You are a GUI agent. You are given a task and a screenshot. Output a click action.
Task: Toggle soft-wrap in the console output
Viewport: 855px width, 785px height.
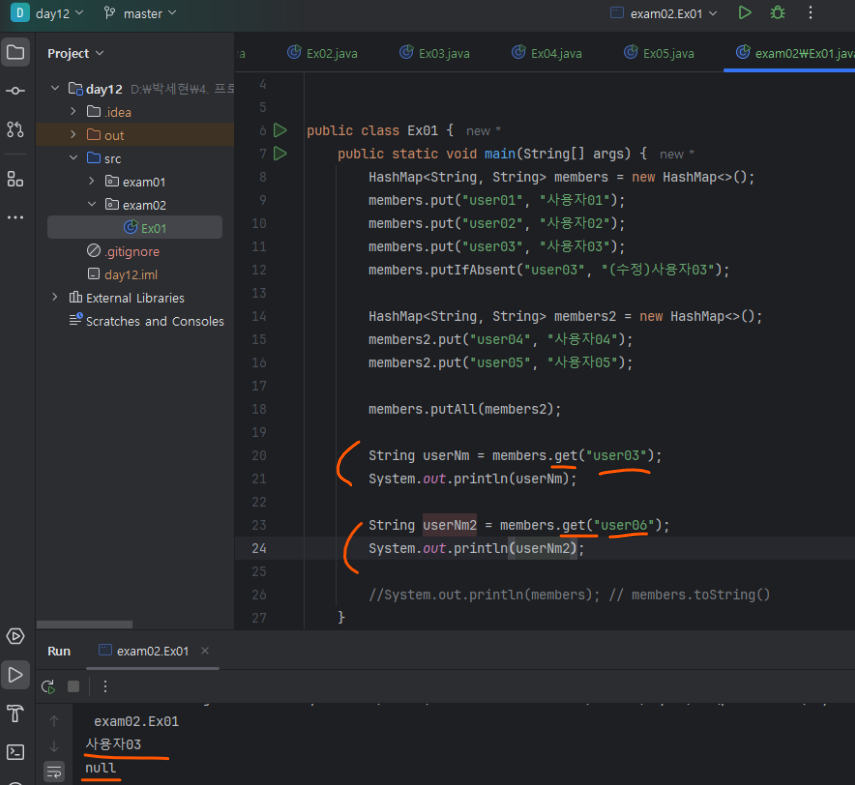click(54, 770)
